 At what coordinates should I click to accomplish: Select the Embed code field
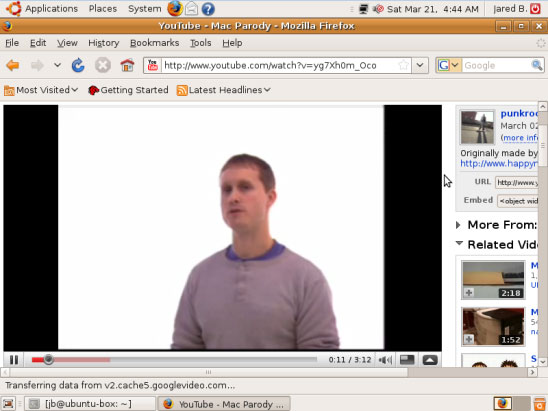[x=518, y=201]
